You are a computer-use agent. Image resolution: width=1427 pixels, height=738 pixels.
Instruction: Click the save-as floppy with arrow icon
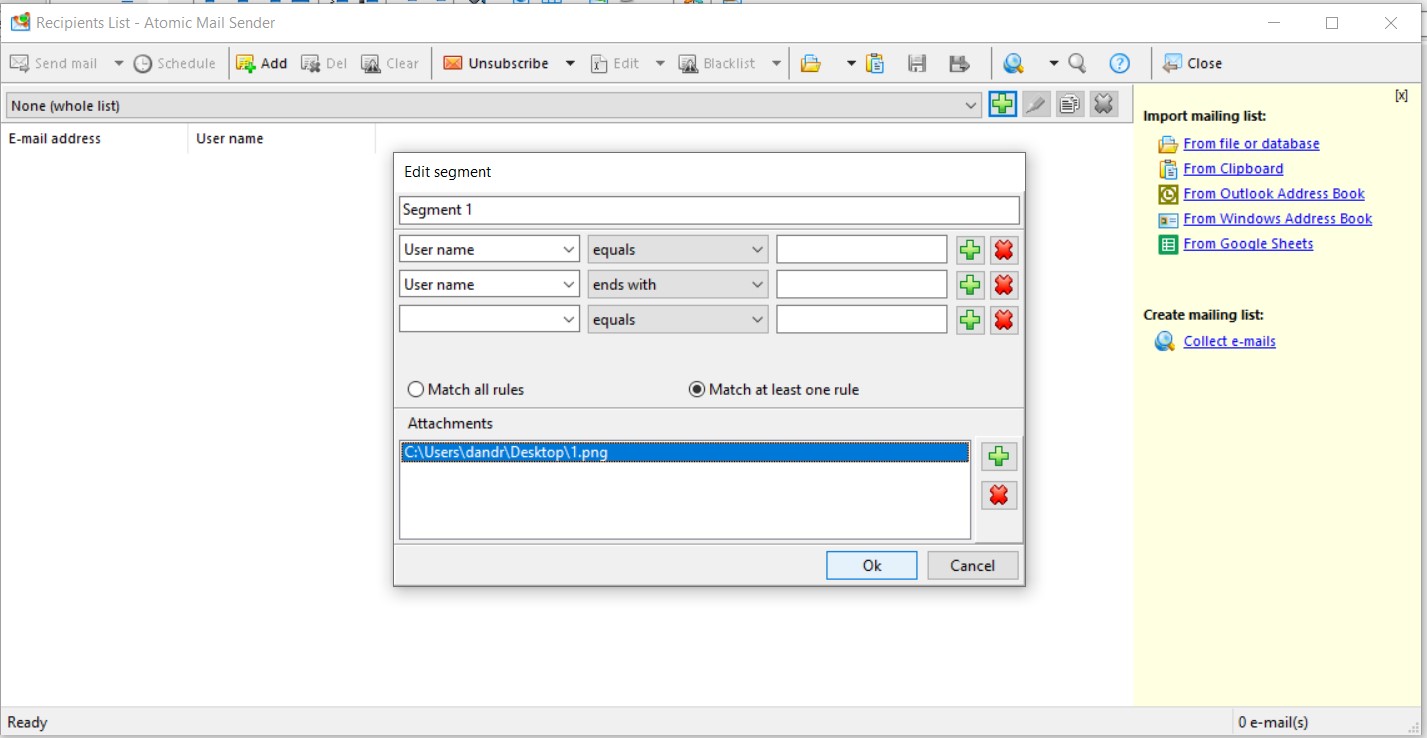[x=959, y=63]
